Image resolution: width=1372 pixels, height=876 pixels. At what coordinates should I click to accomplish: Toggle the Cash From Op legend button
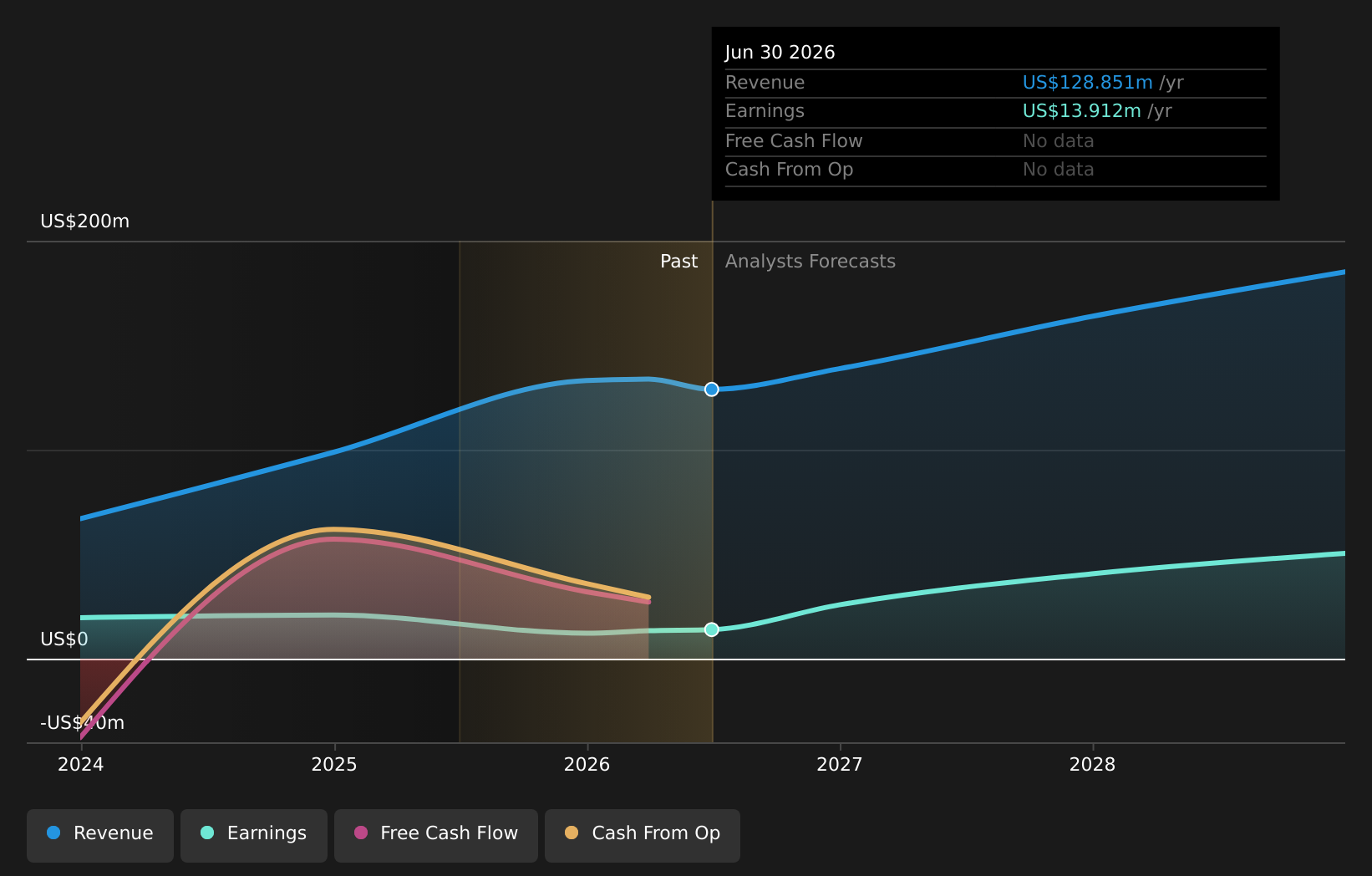click(x=643, y=835)
